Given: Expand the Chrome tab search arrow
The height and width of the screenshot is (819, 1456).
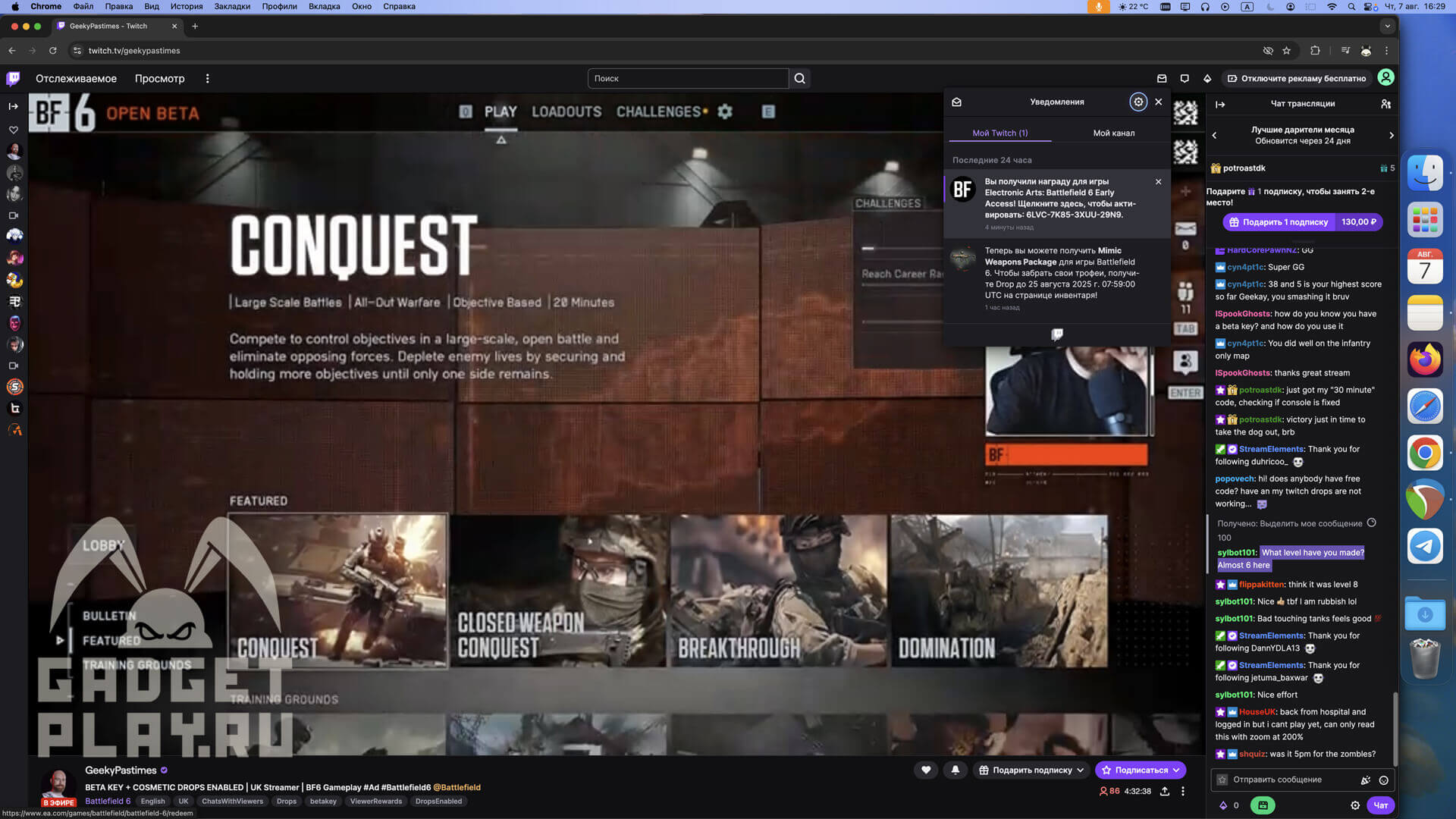Looking at the screenshot, I should pos(1387,26).
